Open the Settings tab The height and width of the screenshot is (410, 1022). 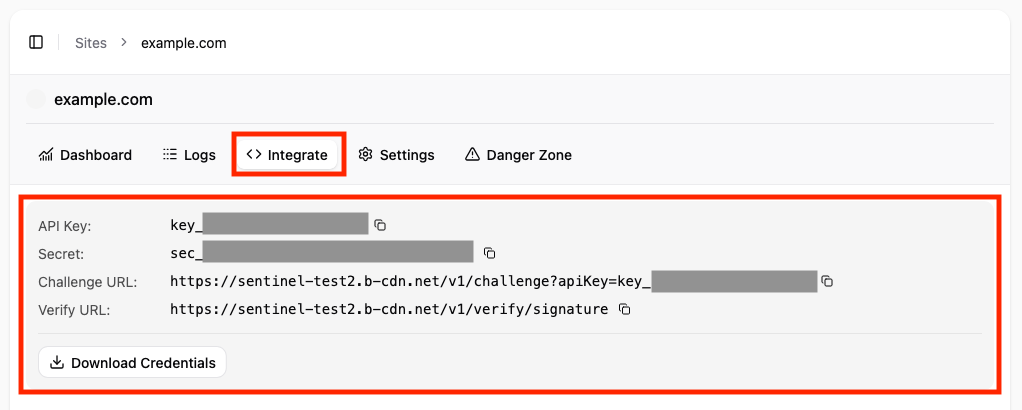point(396,155)
